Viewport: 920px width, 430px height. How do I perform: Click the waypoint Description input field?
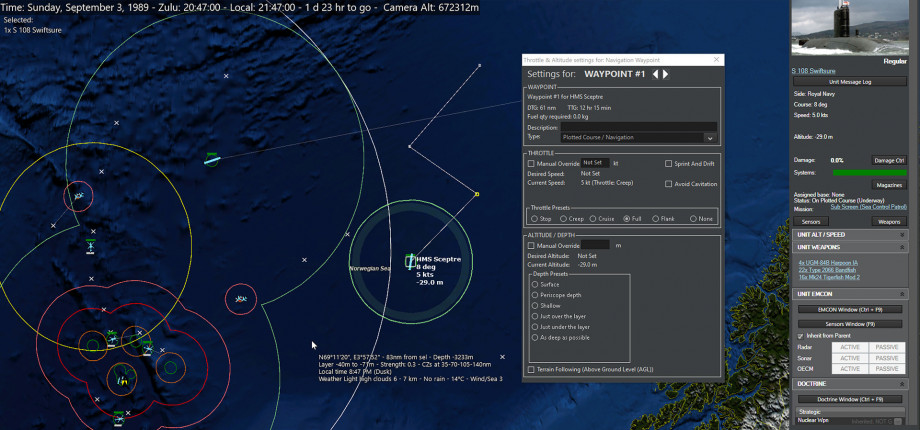tap(639, 127)
